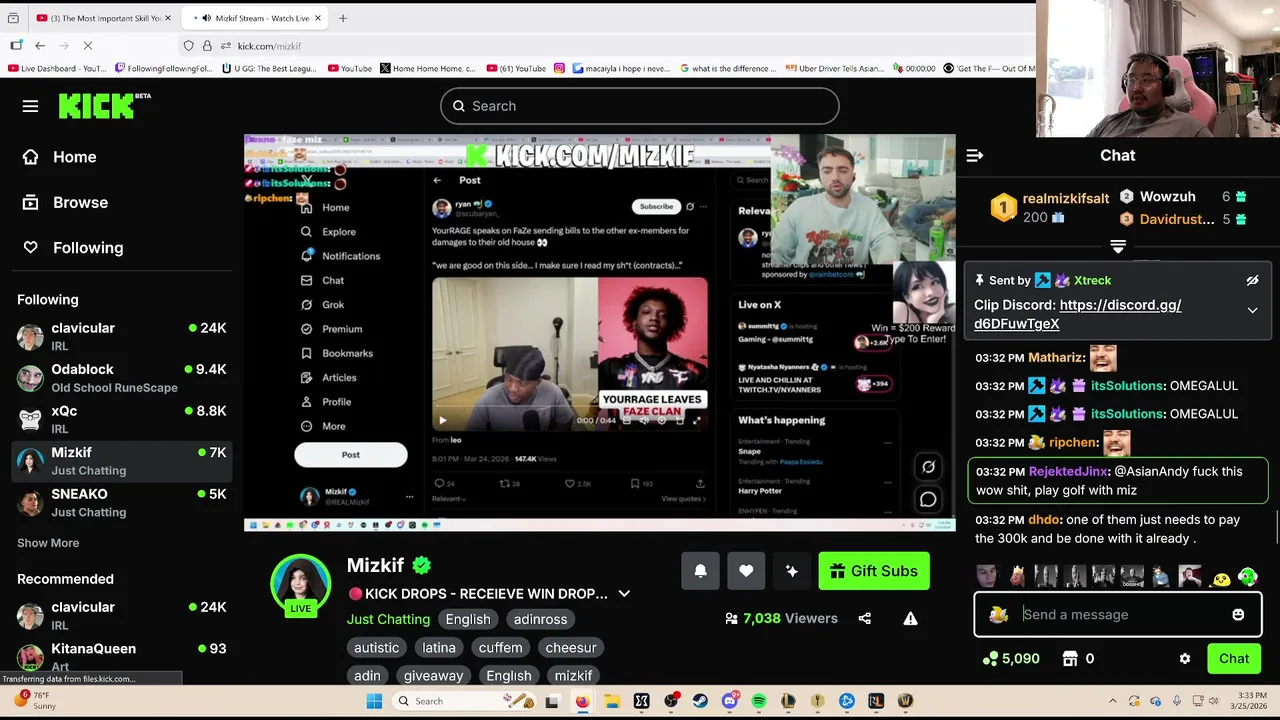The height and width of the screenshot is (720, 1280).
Task: Open clavicular channel under Following
Action: point(122,336)
